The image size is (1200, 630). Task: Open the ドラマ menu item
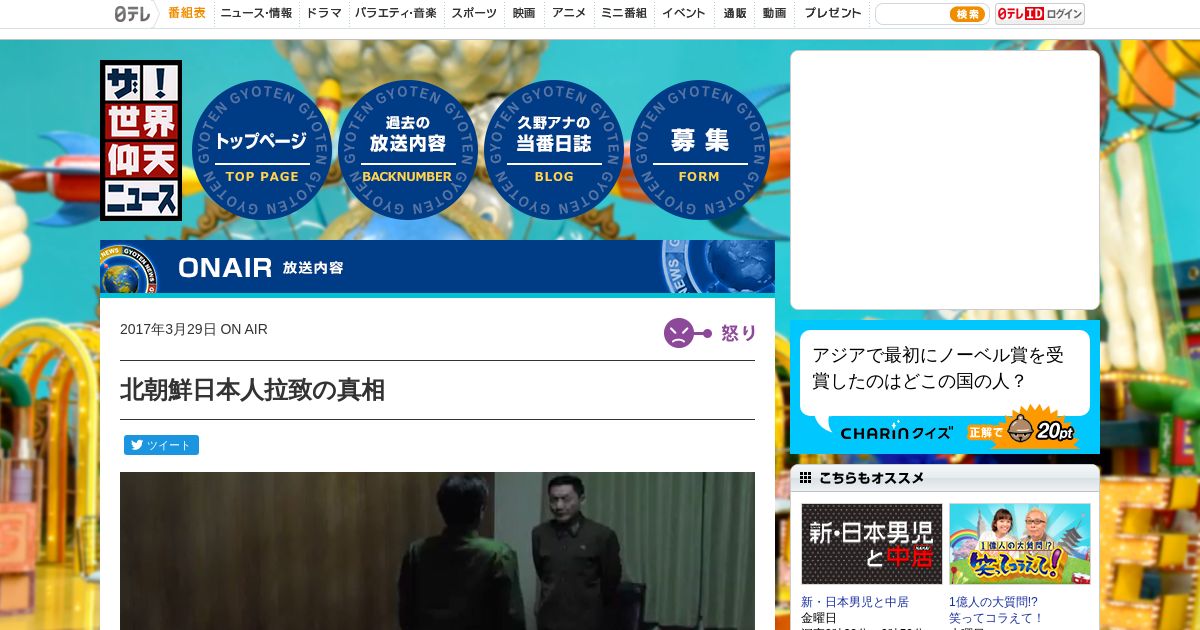click(x=324, y=14)
